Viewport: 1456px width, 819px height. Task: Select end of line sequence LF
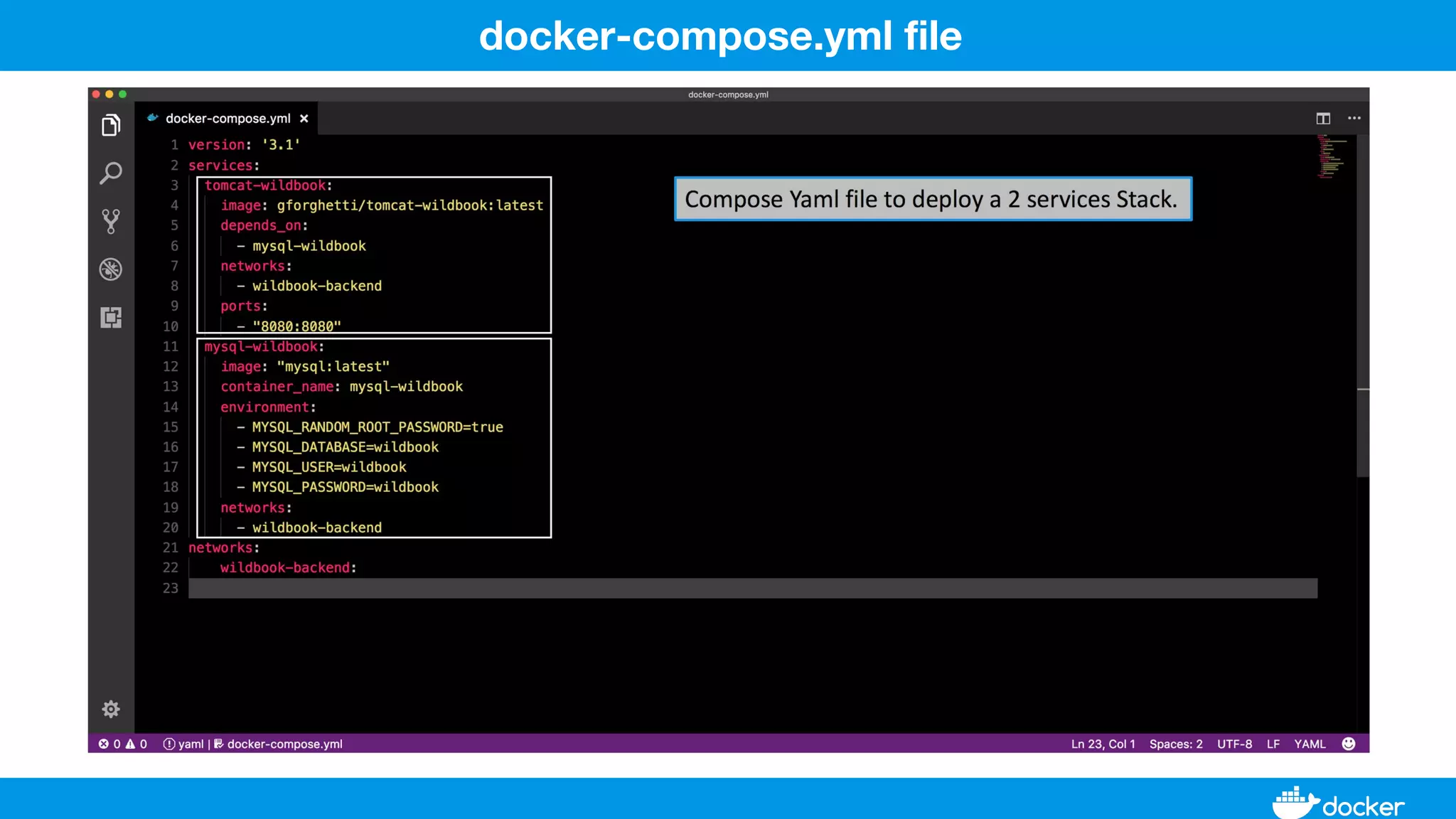[1273, 744]
